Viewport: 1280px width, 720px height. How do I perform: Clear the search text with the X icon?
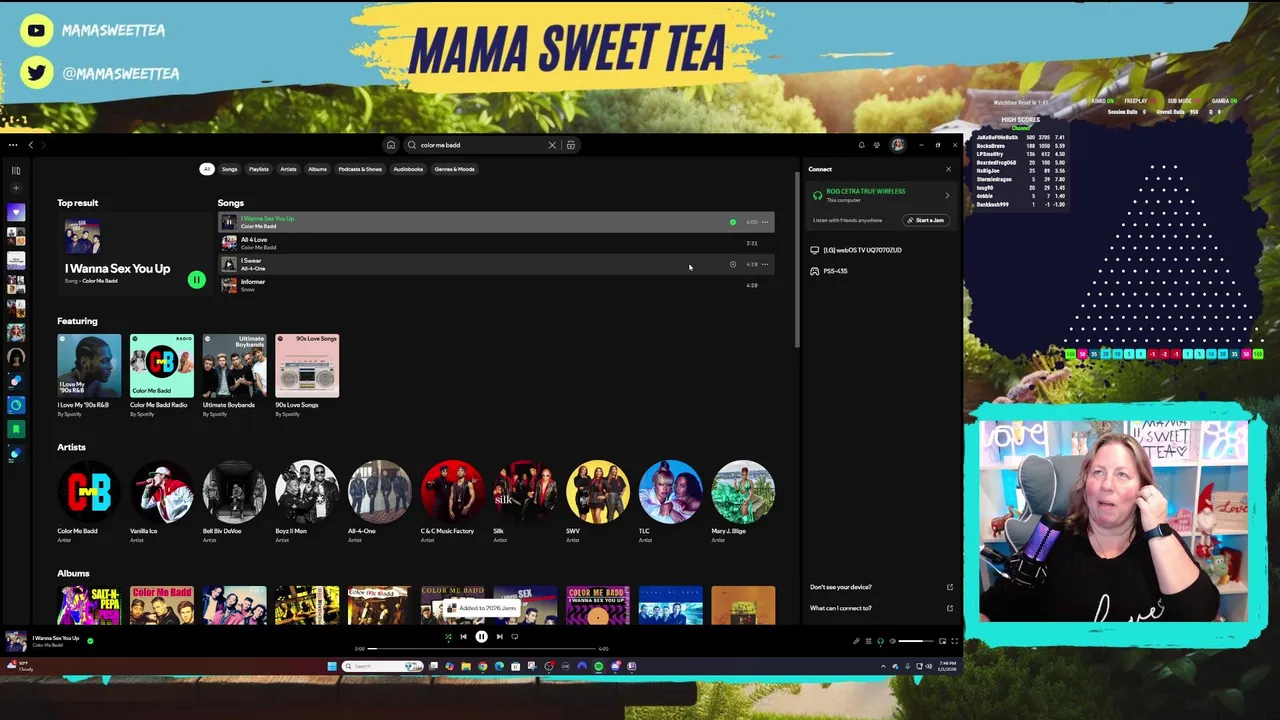coord(552,145)
